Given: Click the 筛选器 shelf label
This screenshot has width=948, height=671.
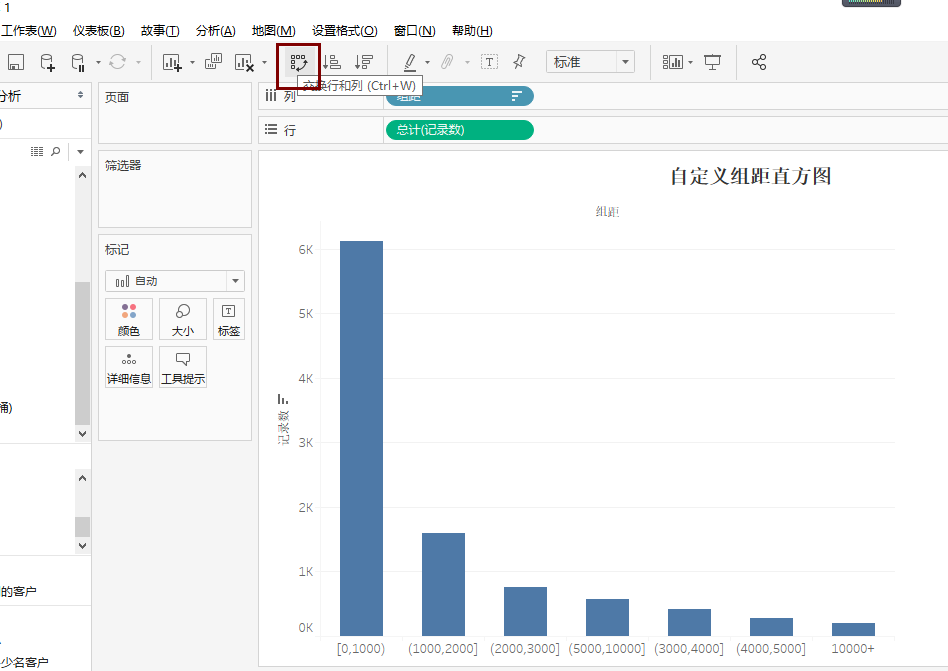Looking at the screenshot, I should tap(123, 165).
